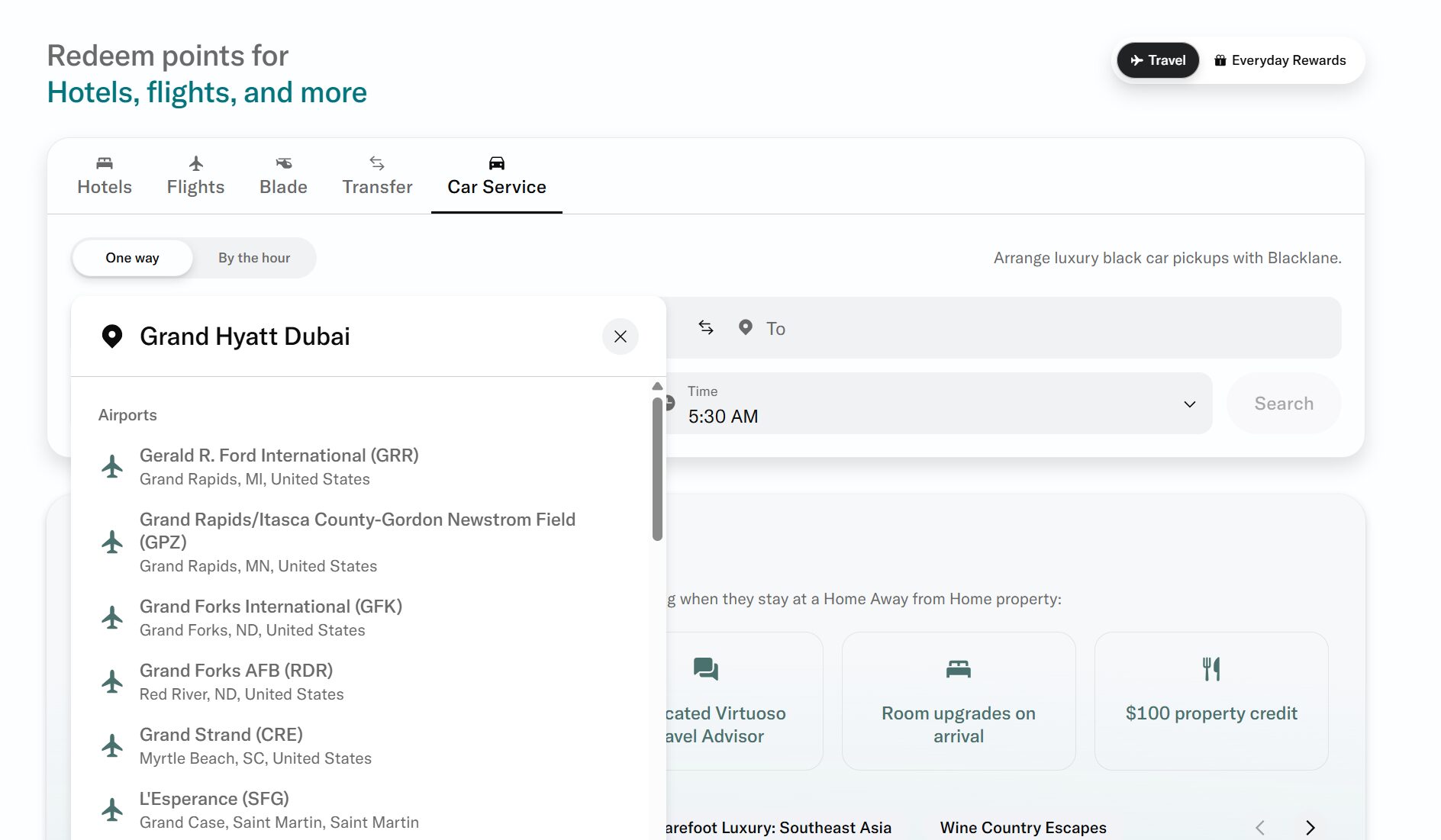Open the Virtuoso Travel Advisor card
This screenshot has width=1441, height=840.
[743, 700]
